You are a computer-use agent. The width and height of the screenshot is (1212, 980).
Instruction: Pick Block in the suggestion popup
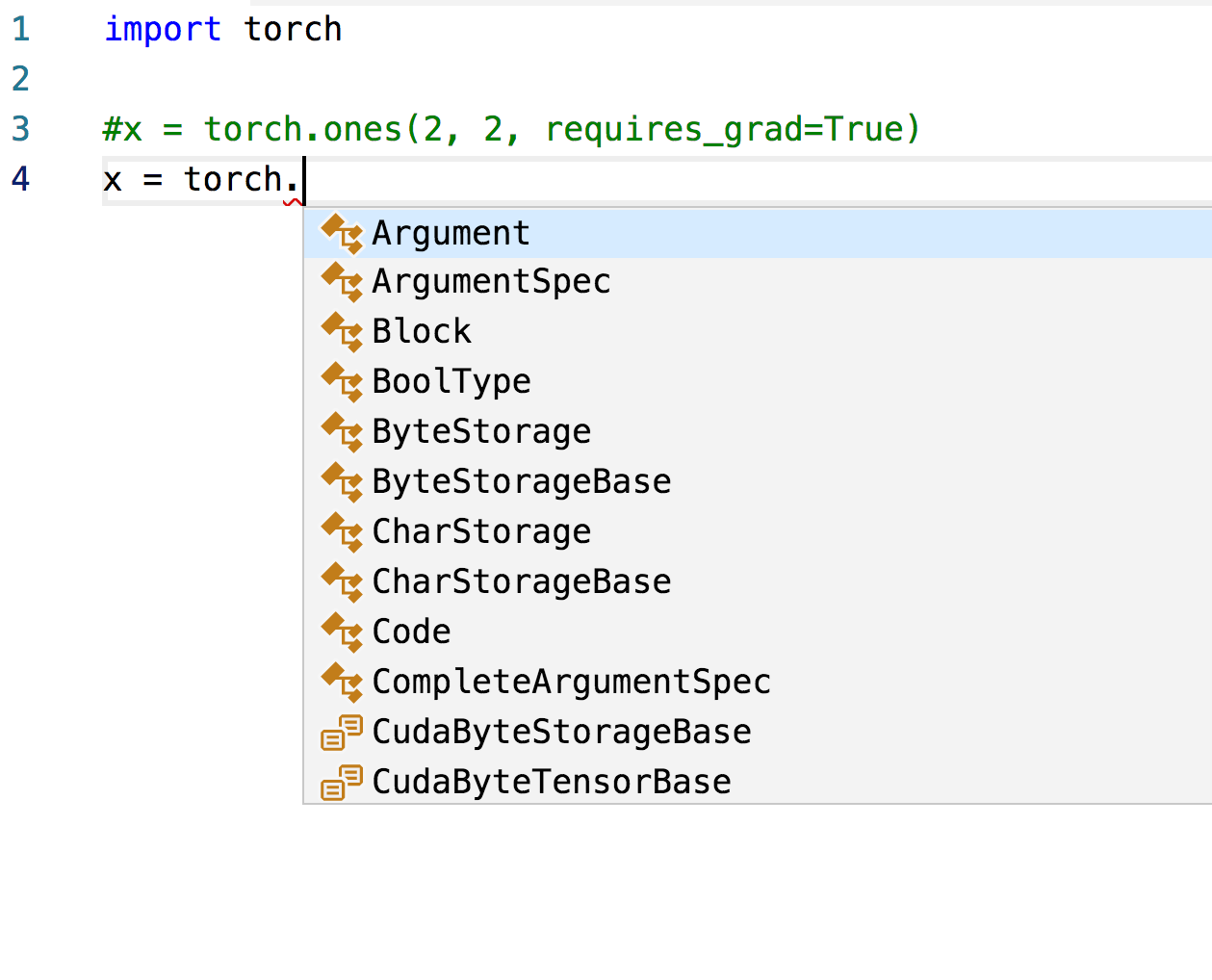click(x=422, y=332)
